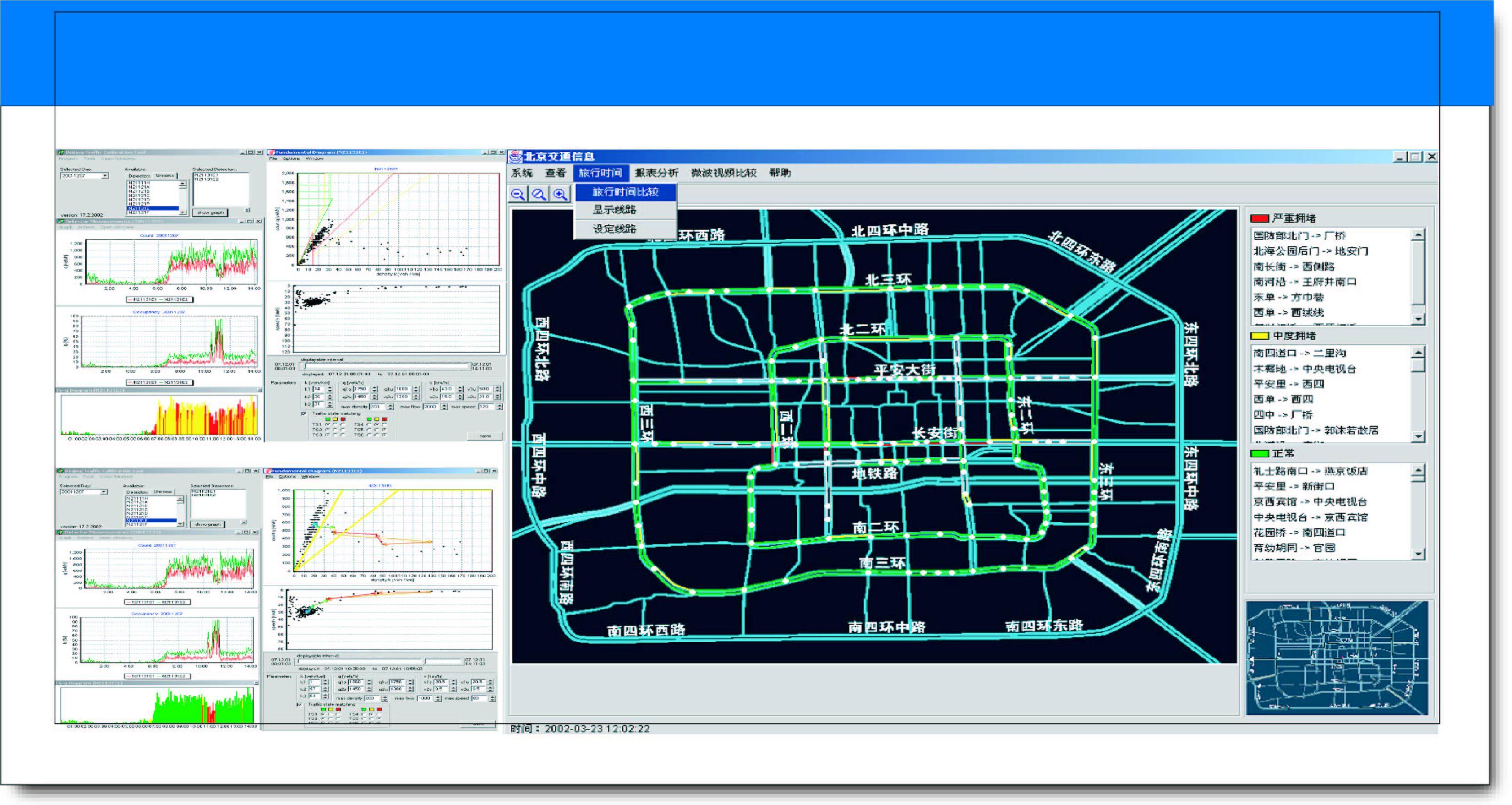
Task: Open Options menu in upper Fundamental Diagram window
Action: 291,158
